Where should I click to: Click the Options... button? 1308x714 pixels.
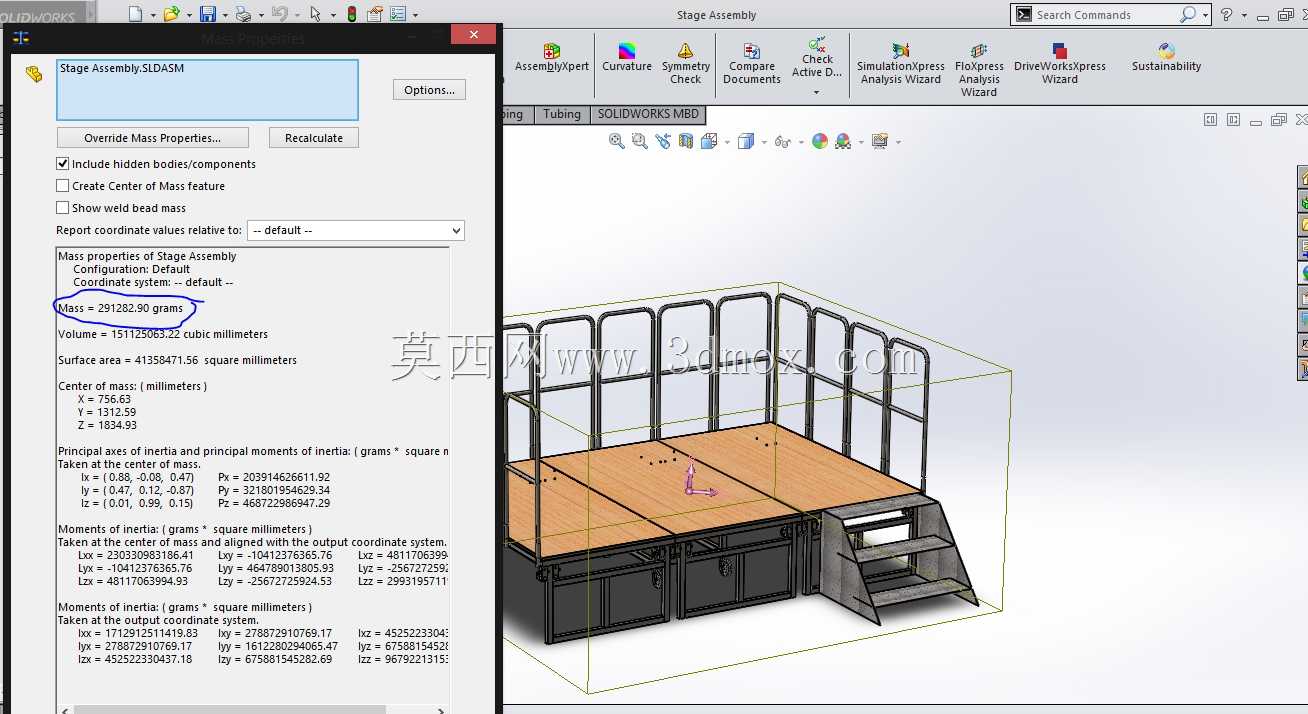click(x=429, y=90)
